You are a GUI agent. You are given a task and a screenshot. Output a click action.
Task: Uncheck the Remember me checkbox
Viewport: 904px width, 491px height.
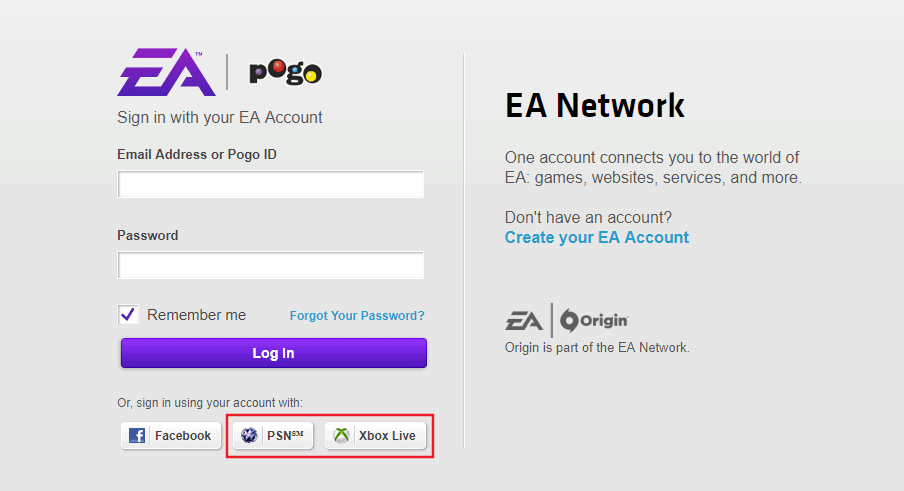[x=128, y=315]
